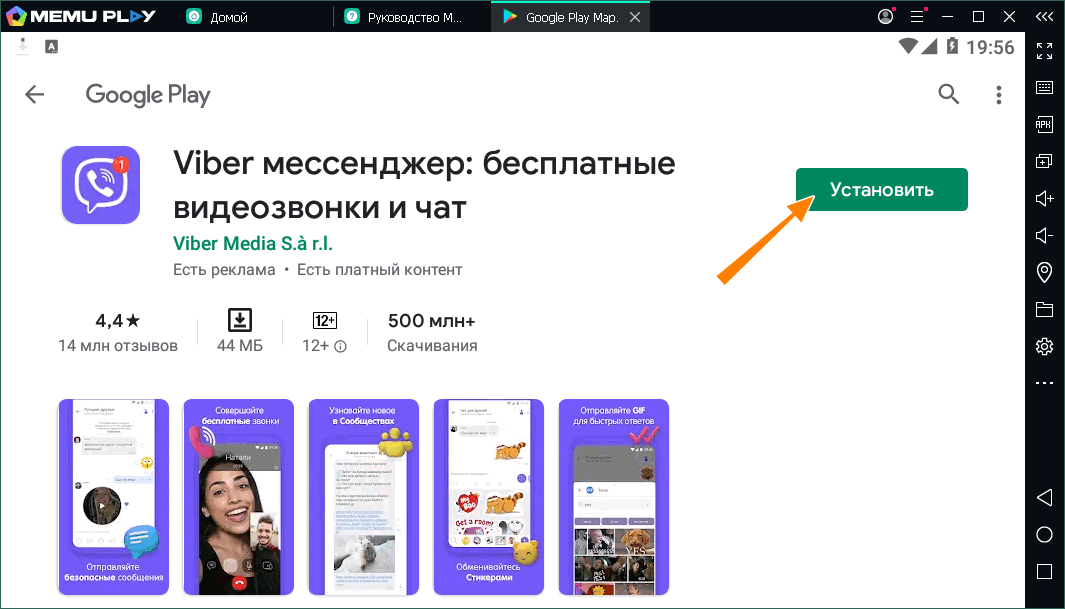The image size is (1065, 609).
Task: Click the battery status icon
Action: 952,46
